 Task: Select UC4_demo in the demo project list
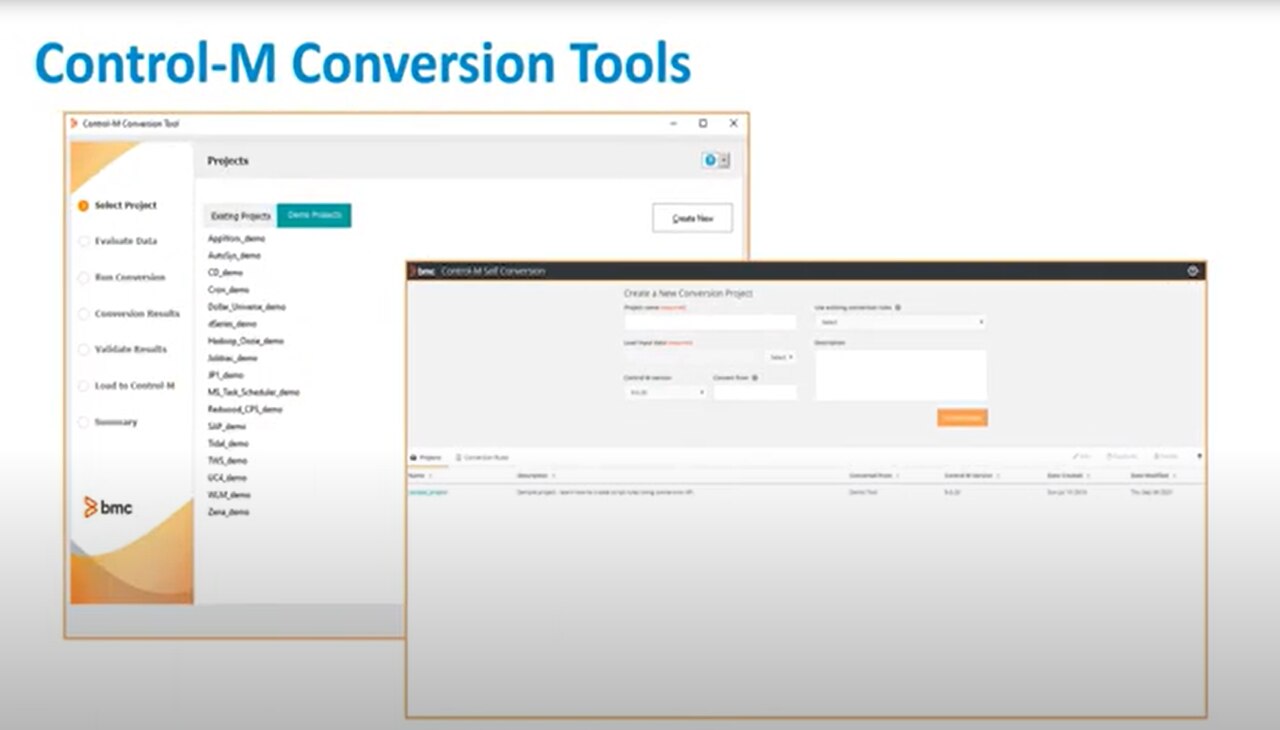click(x=227, y=477)
